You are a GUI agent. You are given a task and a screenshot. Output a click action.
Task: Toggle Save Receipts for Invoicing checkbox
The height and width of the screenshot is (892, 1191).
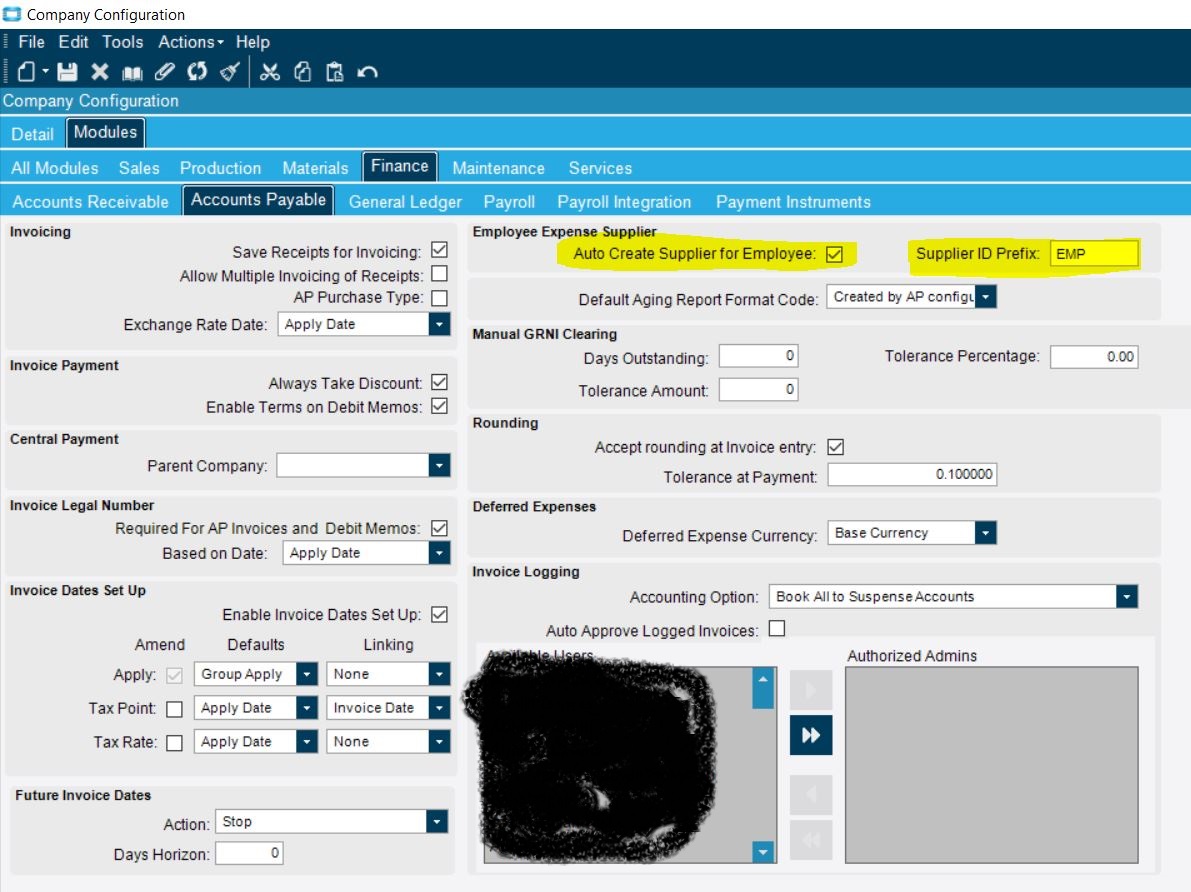tap(439, 250)
